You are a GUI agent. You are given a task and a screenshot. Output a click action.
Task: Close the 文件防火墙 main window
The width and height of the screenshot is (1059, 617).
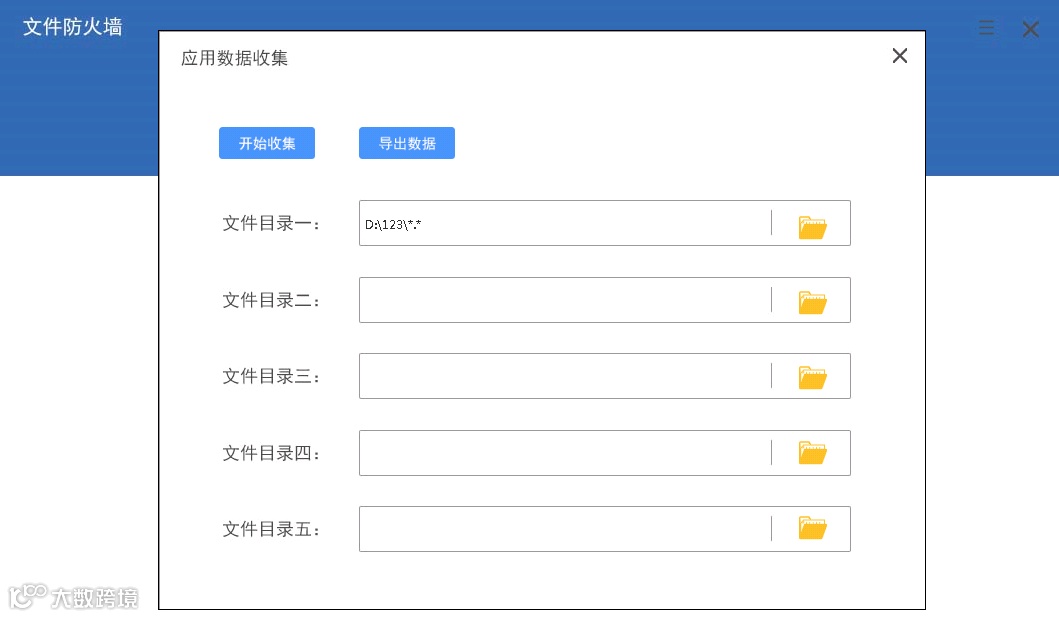1031,29
